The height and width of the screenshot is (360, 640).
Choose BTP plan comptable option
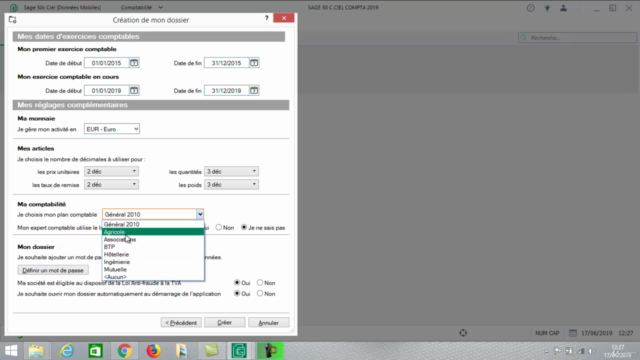(153, 247)
